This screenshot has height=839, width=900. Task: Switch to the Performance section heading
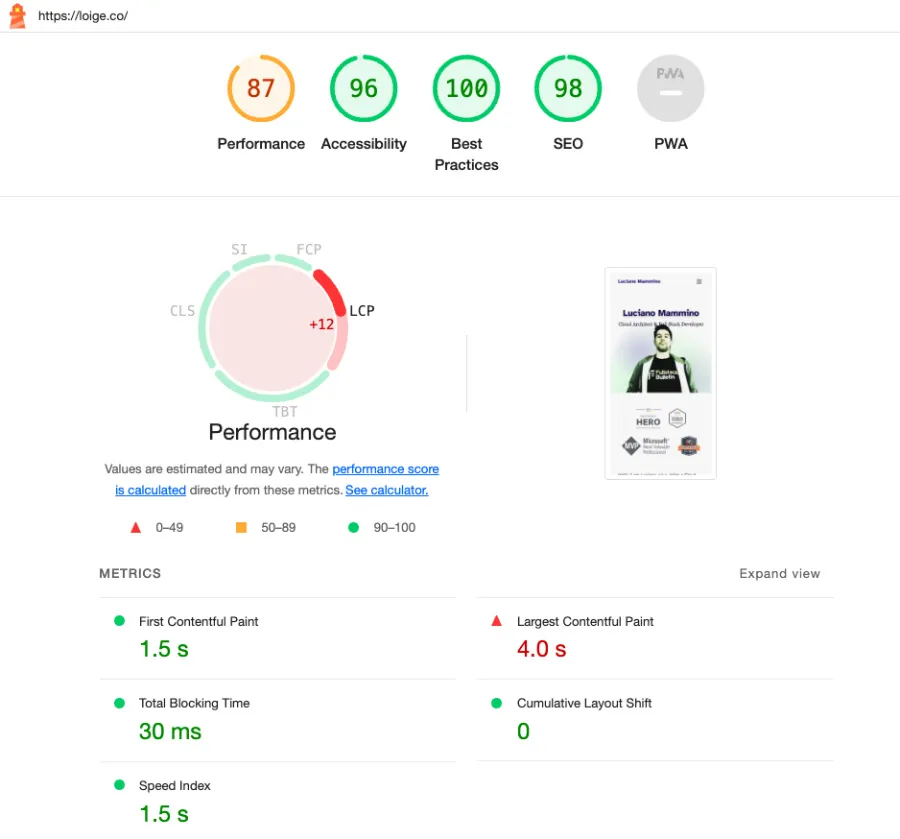pyautogui.click(x=272, y=432)
